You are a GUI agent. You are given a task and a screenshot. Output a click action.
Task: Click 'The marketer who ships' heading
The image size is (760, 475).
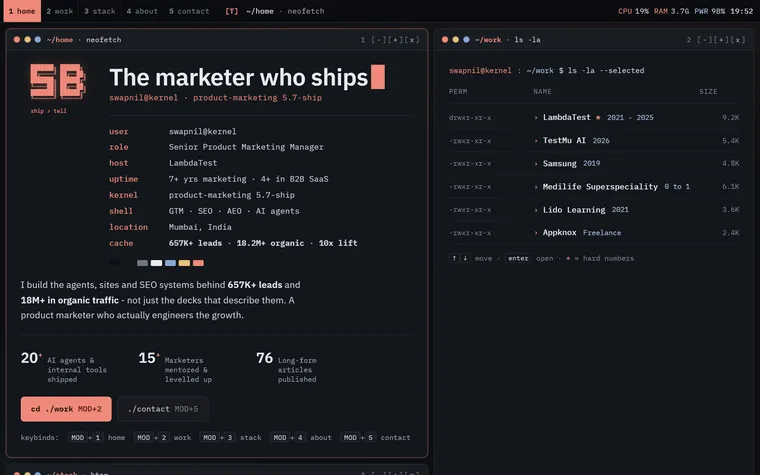[x=239, y=78]
